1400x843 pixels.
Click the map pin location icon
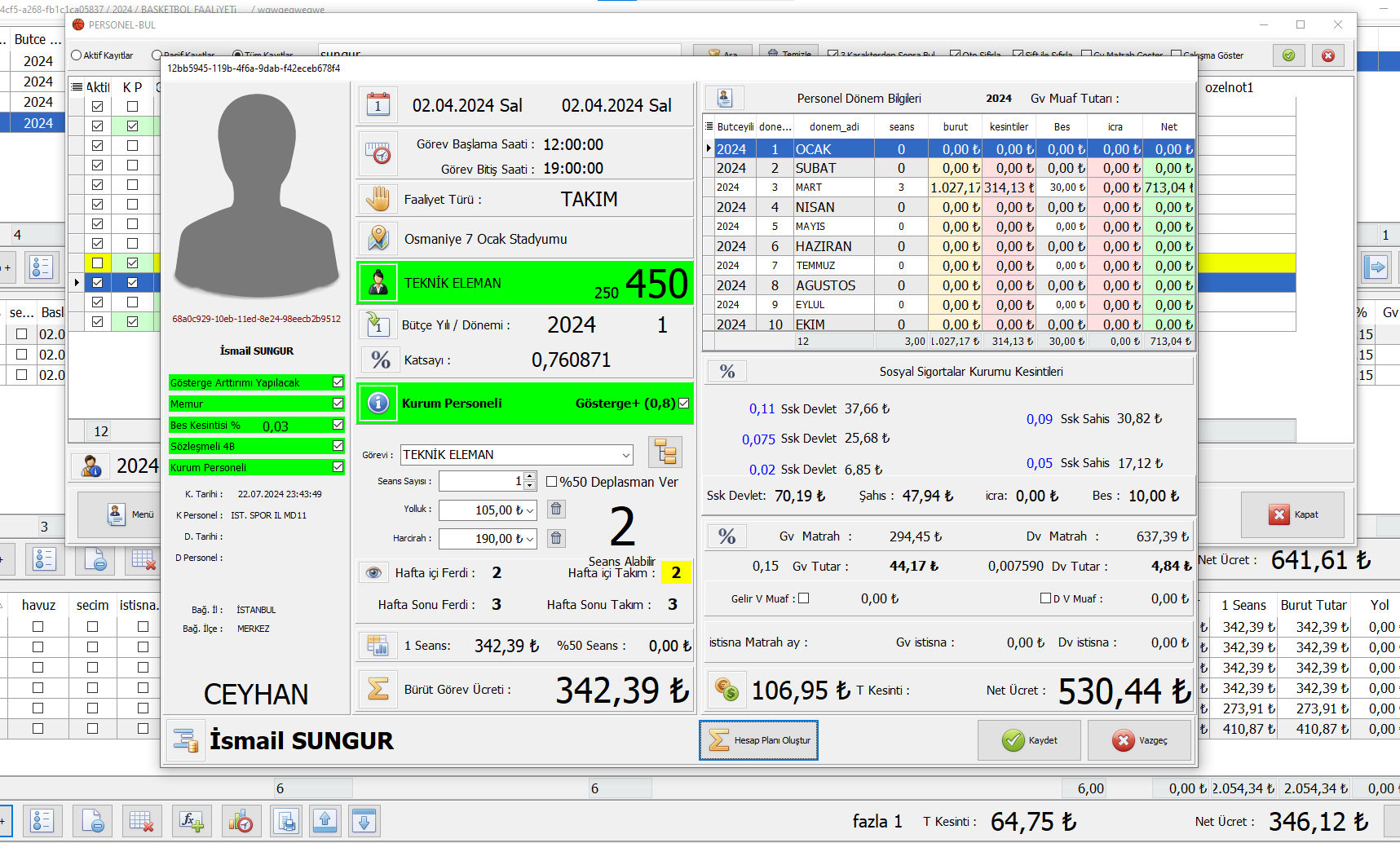[x=378, y=239]
